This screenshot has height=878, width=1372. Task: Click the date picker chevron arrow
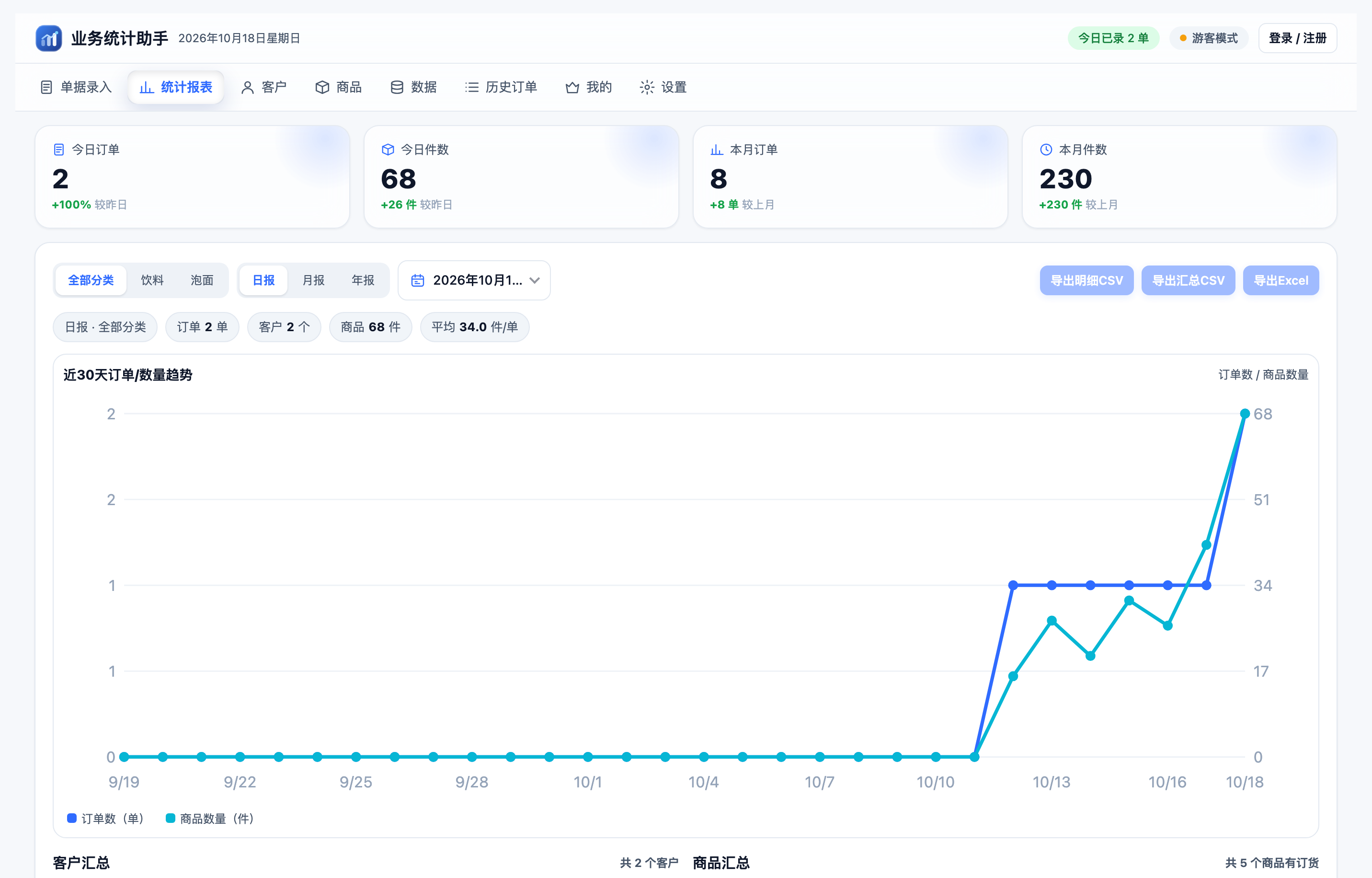[x=535, y=280]
